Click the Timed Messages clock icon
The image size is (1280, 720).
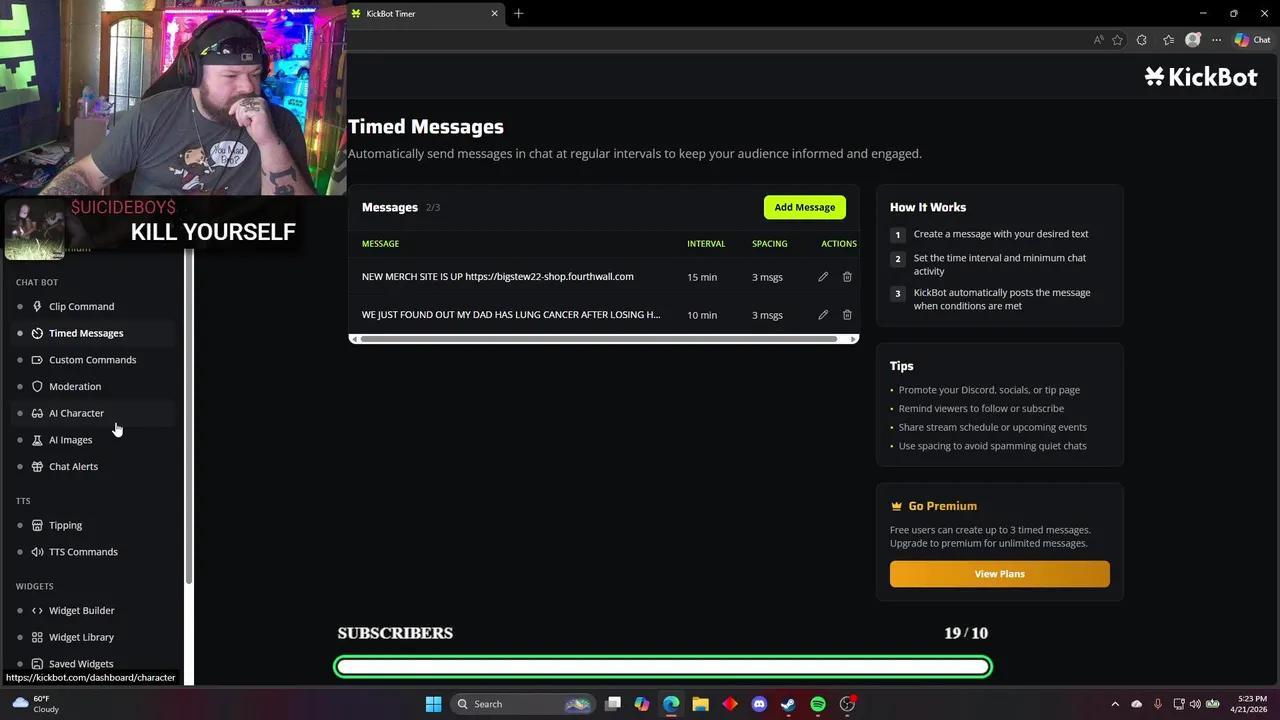[x=37, y=333]
